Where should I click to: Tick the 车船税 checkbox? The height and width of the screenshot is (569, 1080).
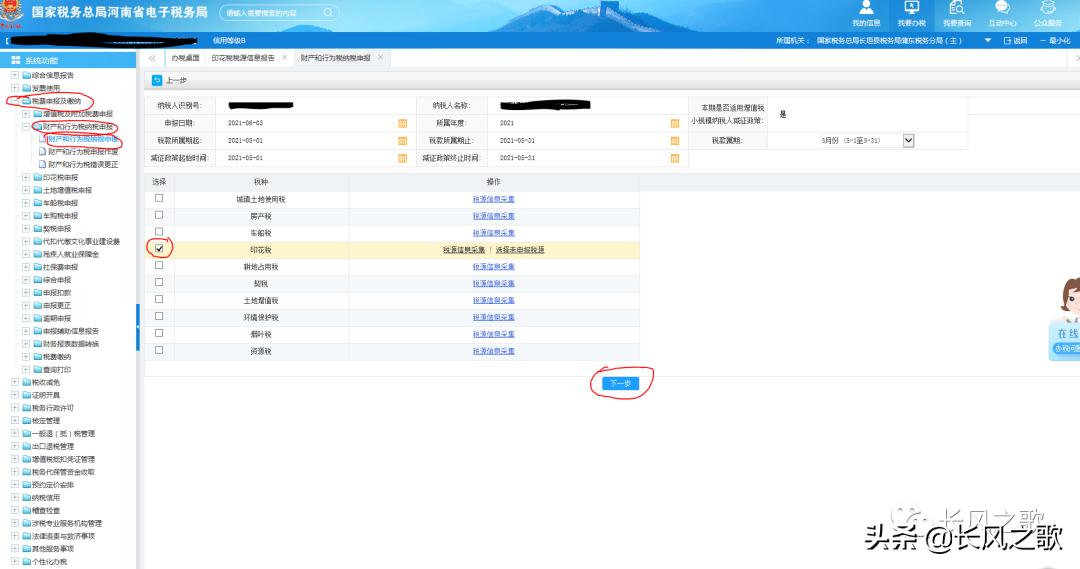[159, 232]
